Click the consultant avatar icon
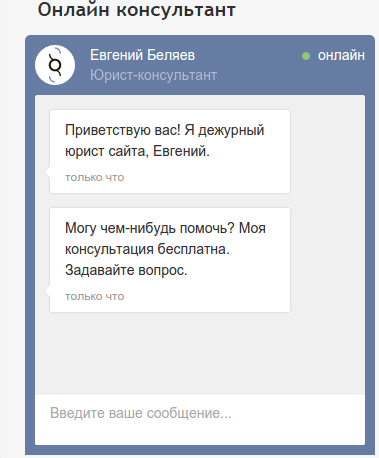The image size is (379, 458). click(55, 65)
